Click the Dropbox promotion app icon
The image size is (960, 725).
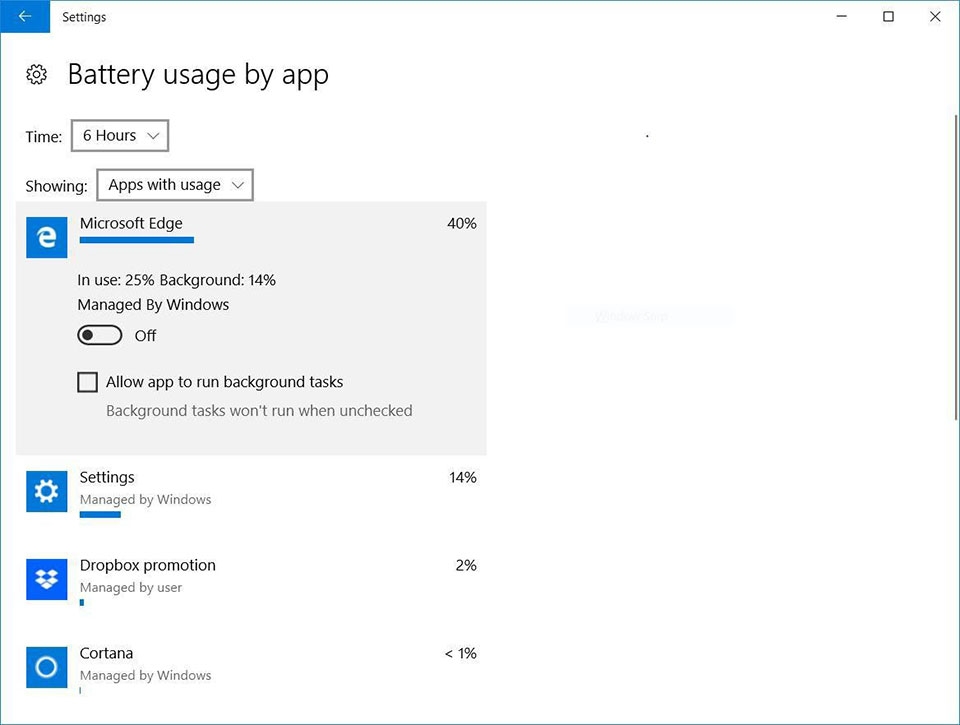pyautogui.click(x=47, y=579)
